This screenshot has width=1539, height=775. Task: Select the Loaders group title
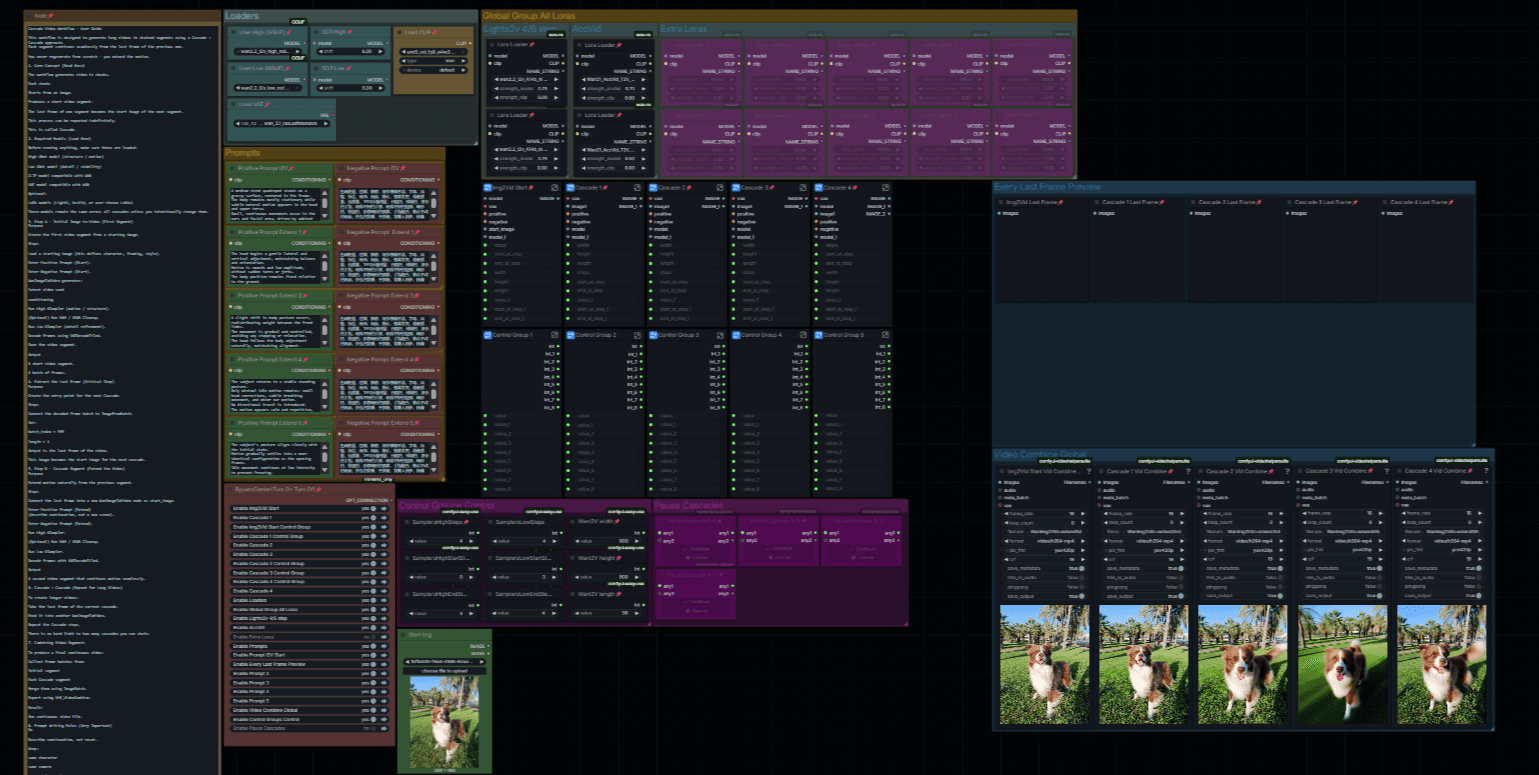[x=242, y=16]
